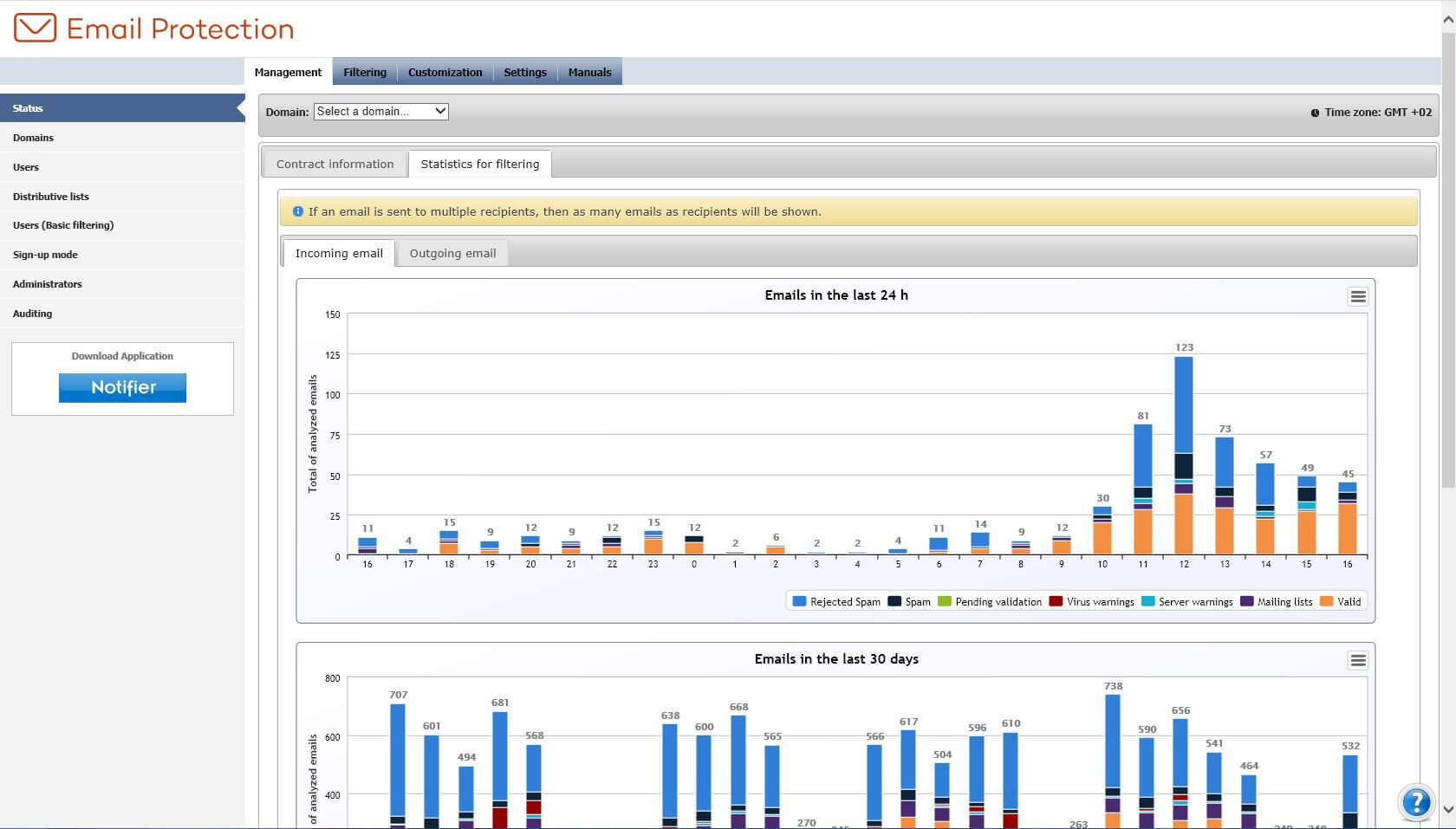Open the Outgoing email tab
The image size is (1456, 829).
452,253
